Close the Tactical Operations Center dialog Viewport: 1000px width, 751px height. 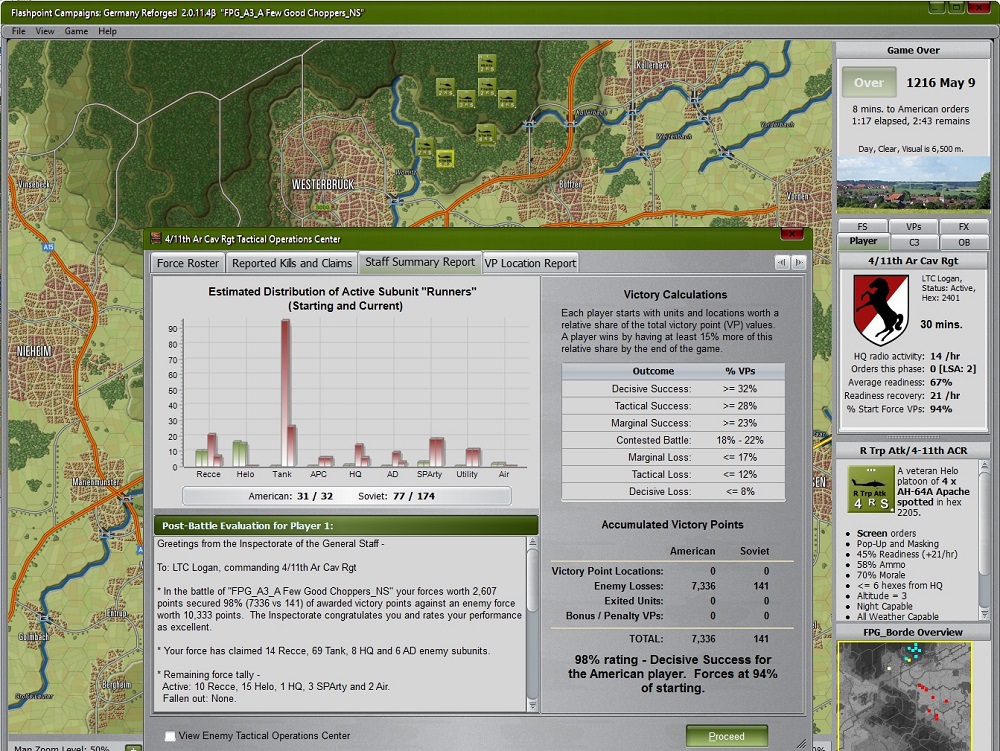pyautogui.click(x=791, y=234)
